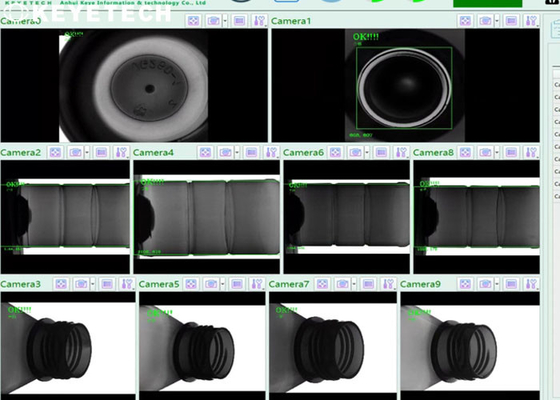Click the Camera3 snapshot camera icon
This screenshot has height=400, width=560.
click(x=81, y=284)
